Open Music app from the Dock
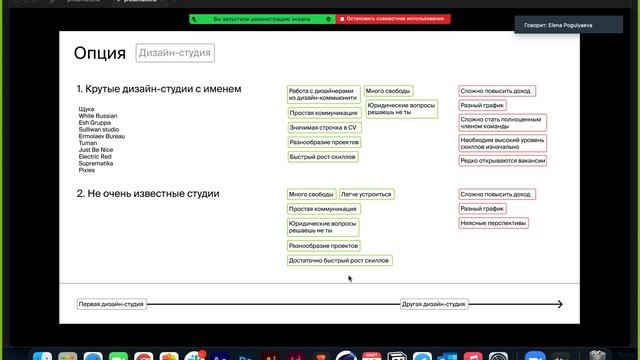Image resolution: width=640 pixels, height=360 pixels. [473, 356]
